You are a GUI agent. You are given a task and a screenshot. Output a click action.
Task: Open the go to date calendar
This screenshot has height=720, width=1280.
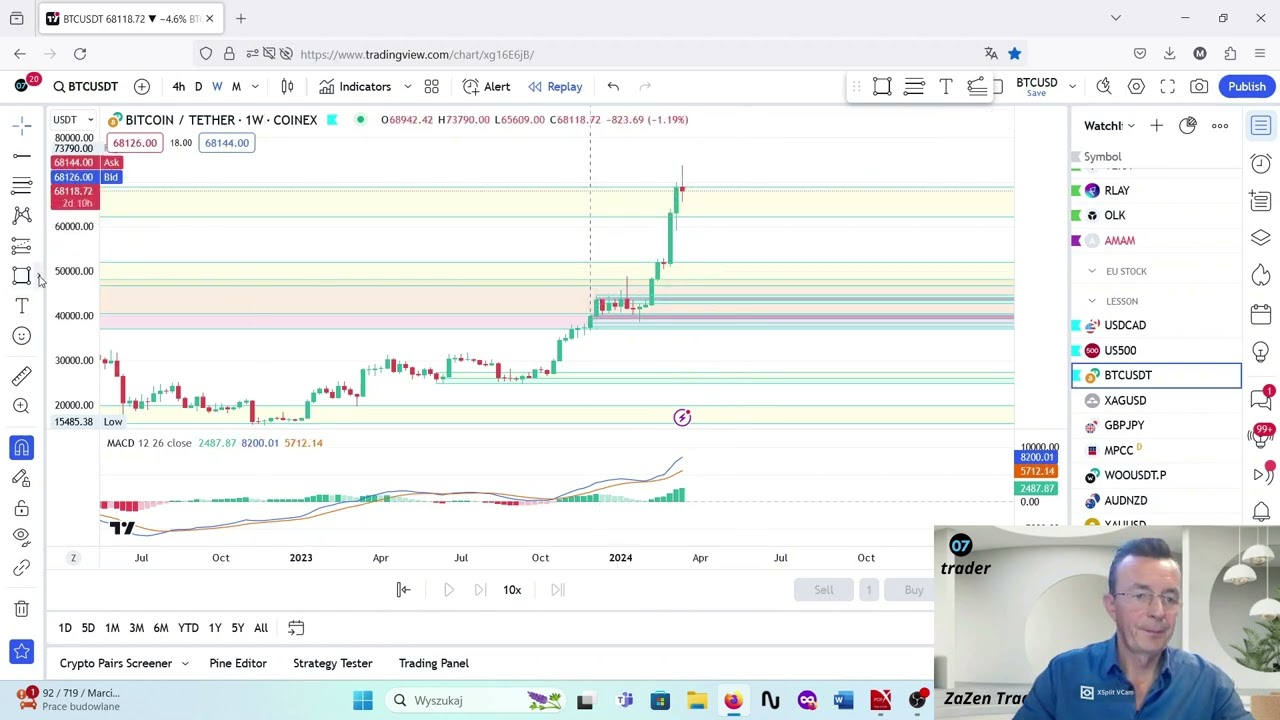point(296,628)
